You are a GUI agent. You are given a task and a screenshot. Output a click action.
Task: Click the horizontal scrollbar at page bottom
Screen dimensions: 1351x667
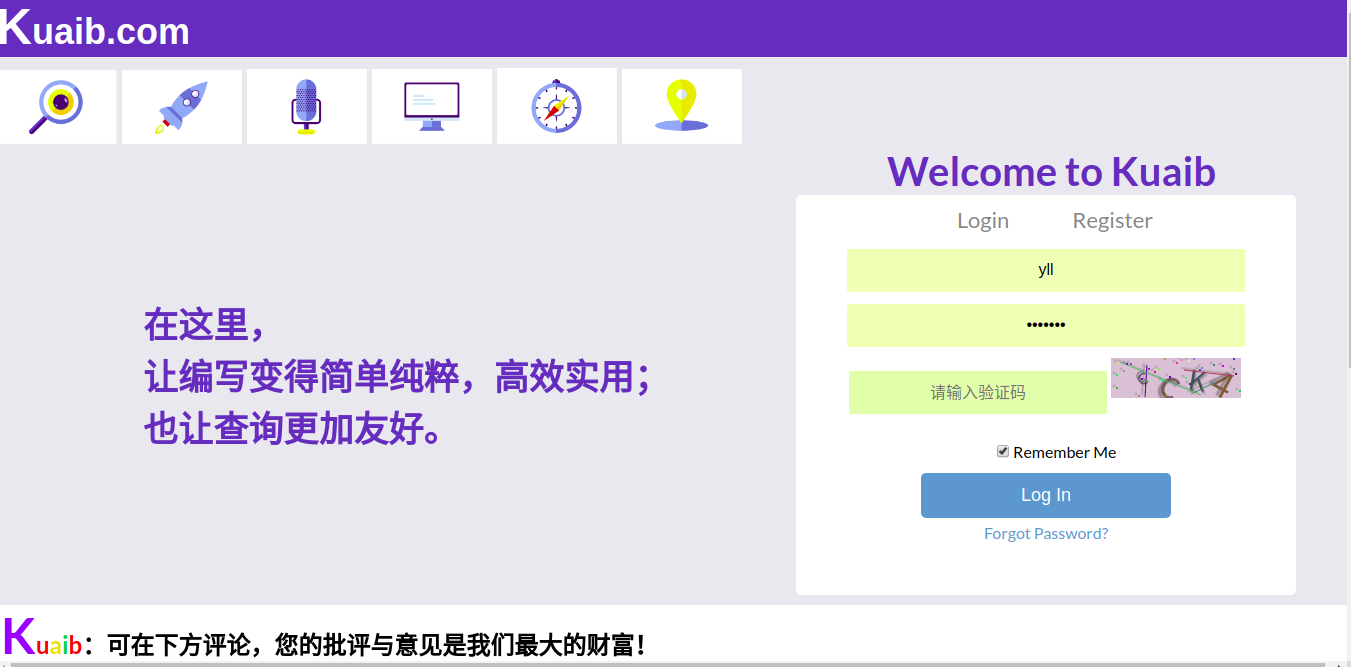click(x=670, y=664)
